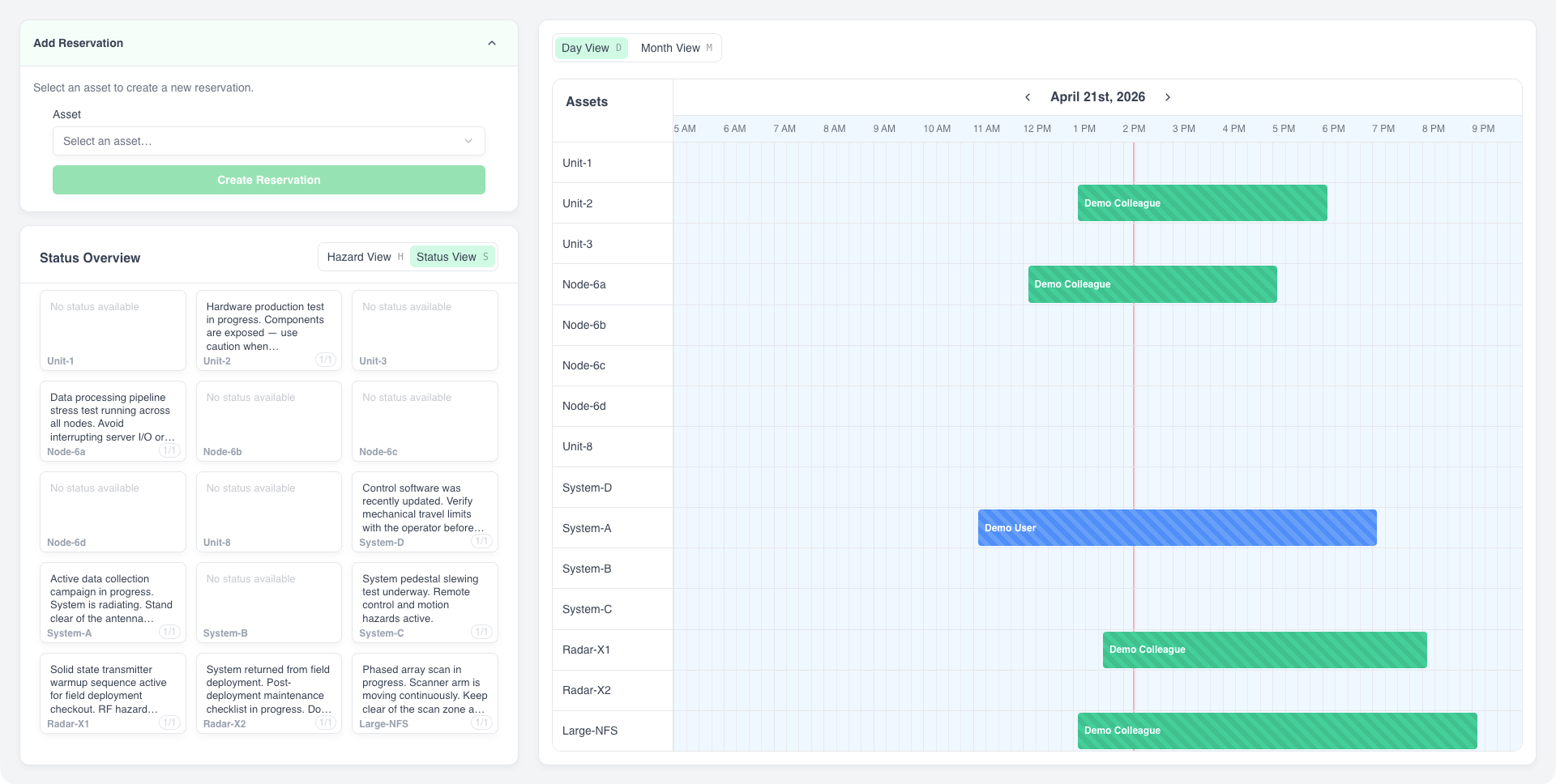
Task: Click the 12 PM time header
Action: 1037,129
